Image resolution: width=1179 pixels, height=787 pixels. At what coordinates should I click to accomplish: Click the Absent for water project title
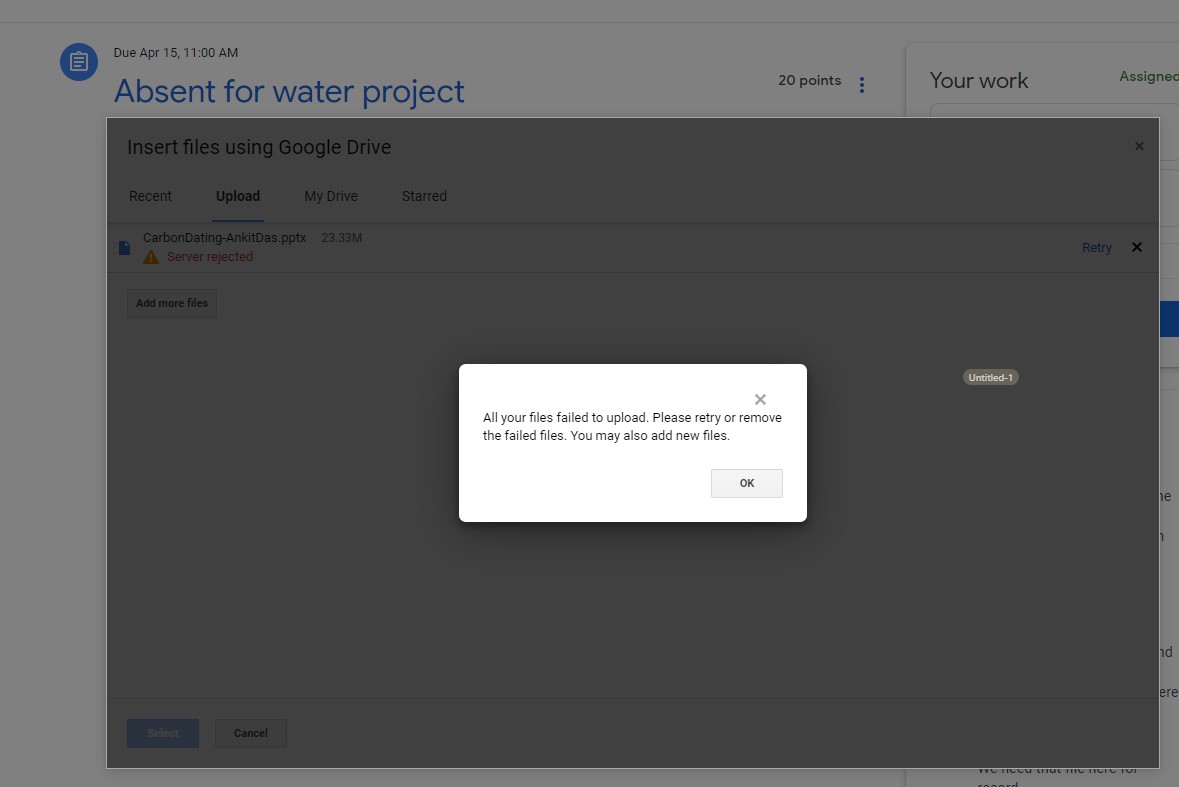pyautogui.click(x=289, y=92)
